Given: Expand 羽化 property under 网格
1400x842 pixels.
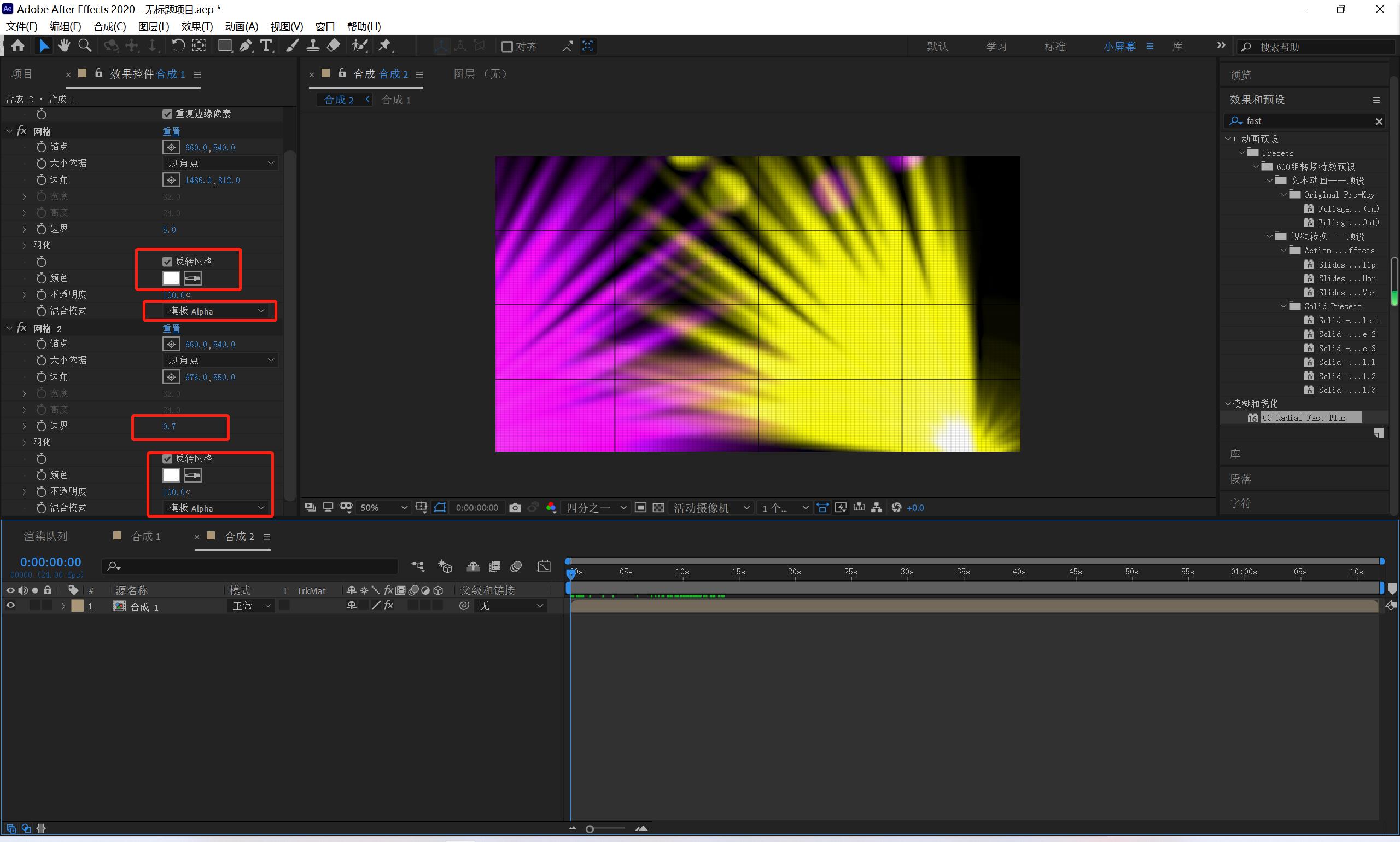Looking at the screenshot, I should [x=24, y=246].
